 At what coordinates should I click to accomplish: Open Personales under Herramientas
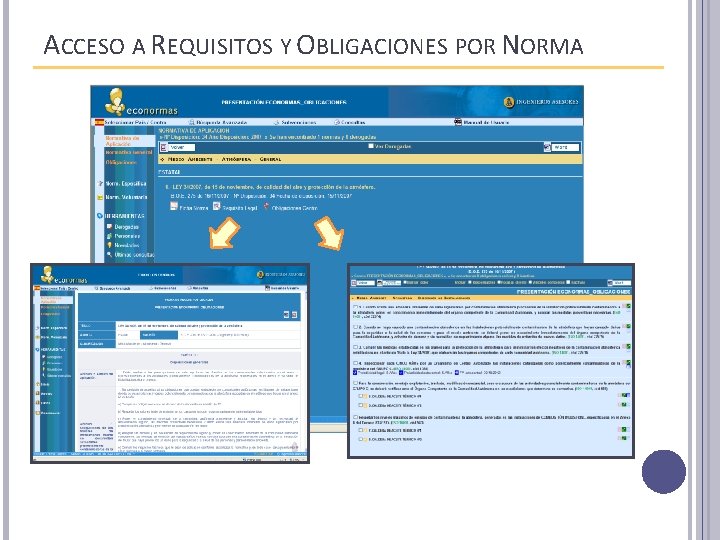127,236
